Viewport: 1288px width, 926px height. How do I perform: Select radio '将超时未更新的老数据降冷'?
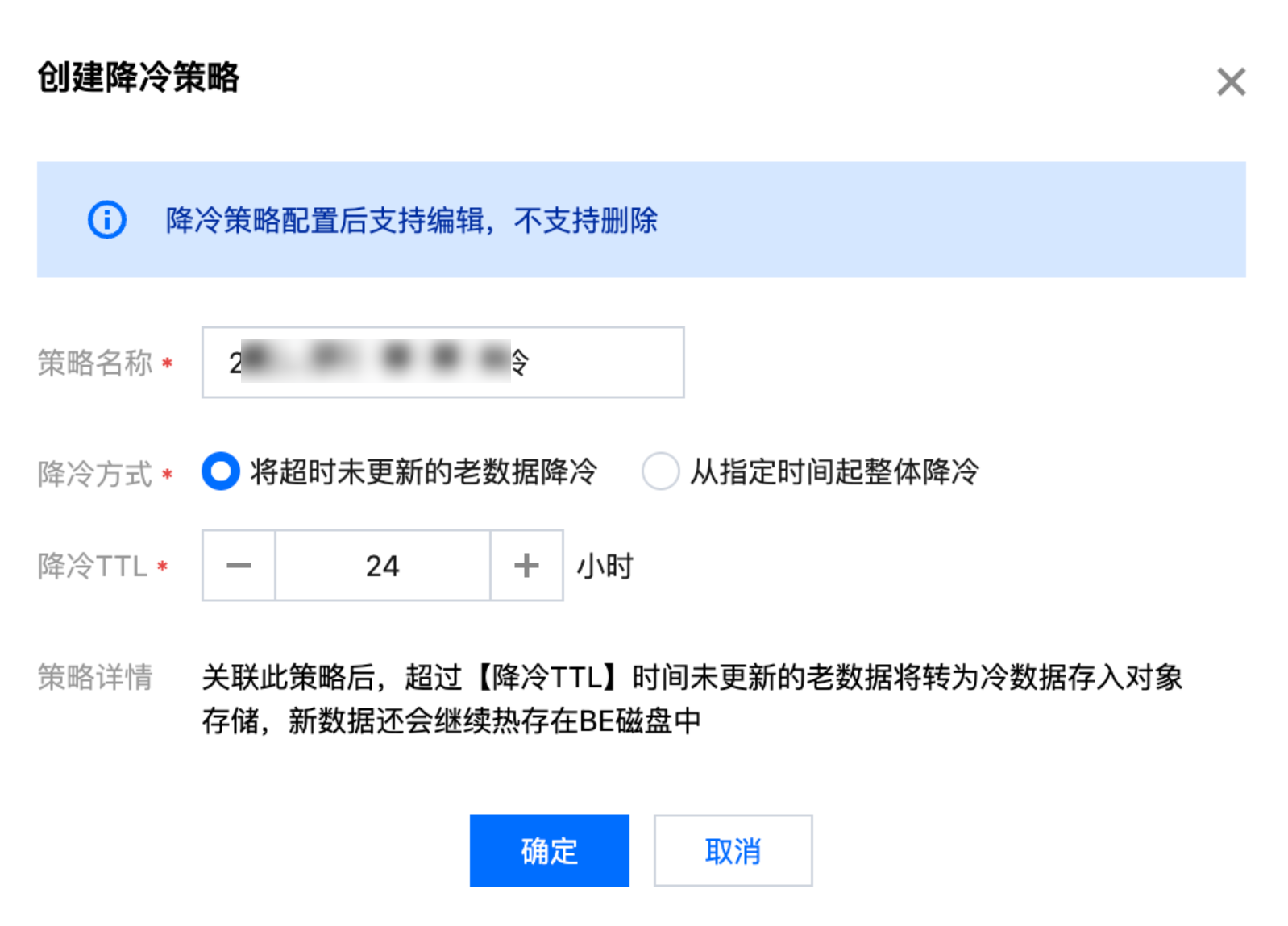point(220,471)
